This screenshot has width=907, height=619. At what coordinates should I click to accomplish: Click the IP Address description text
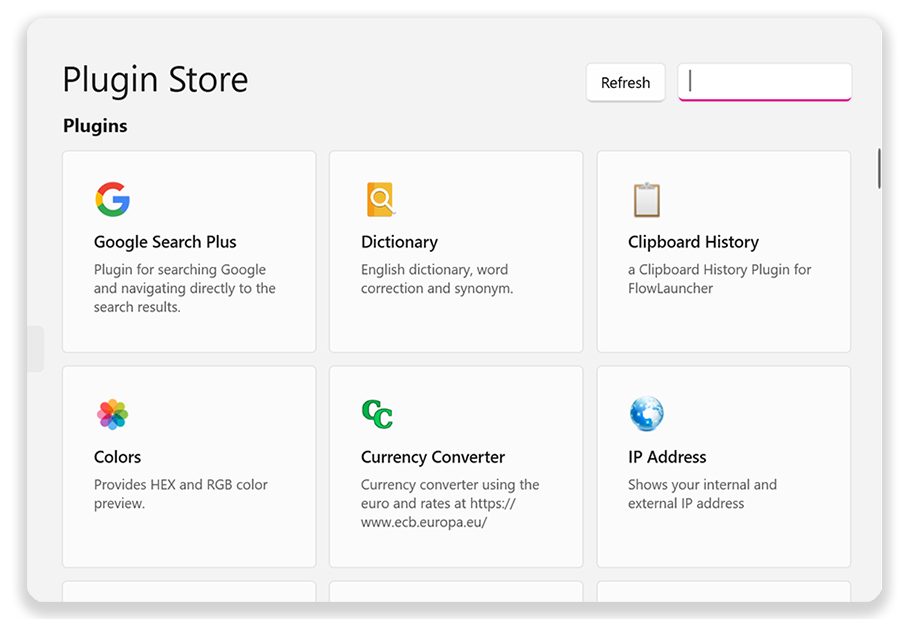tap(702, 494)
